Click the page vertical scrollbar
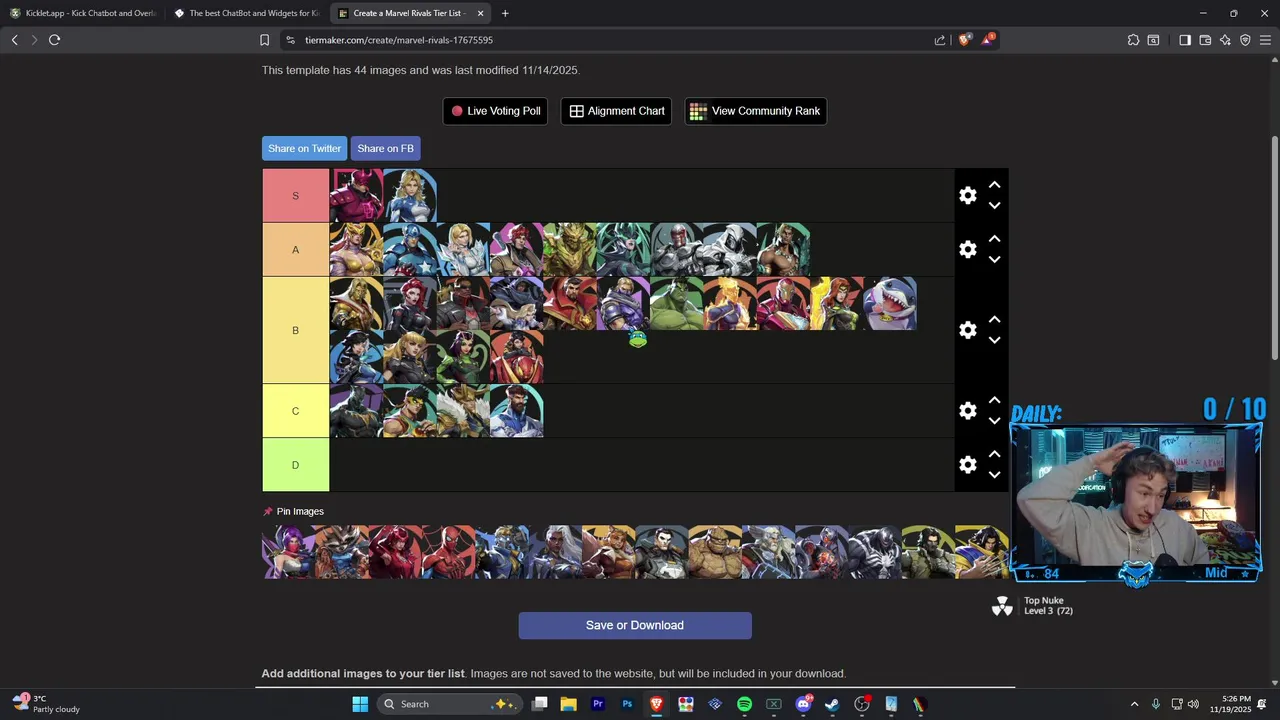Screen dimensions: 1280x720 click(x=1275, y=247)
